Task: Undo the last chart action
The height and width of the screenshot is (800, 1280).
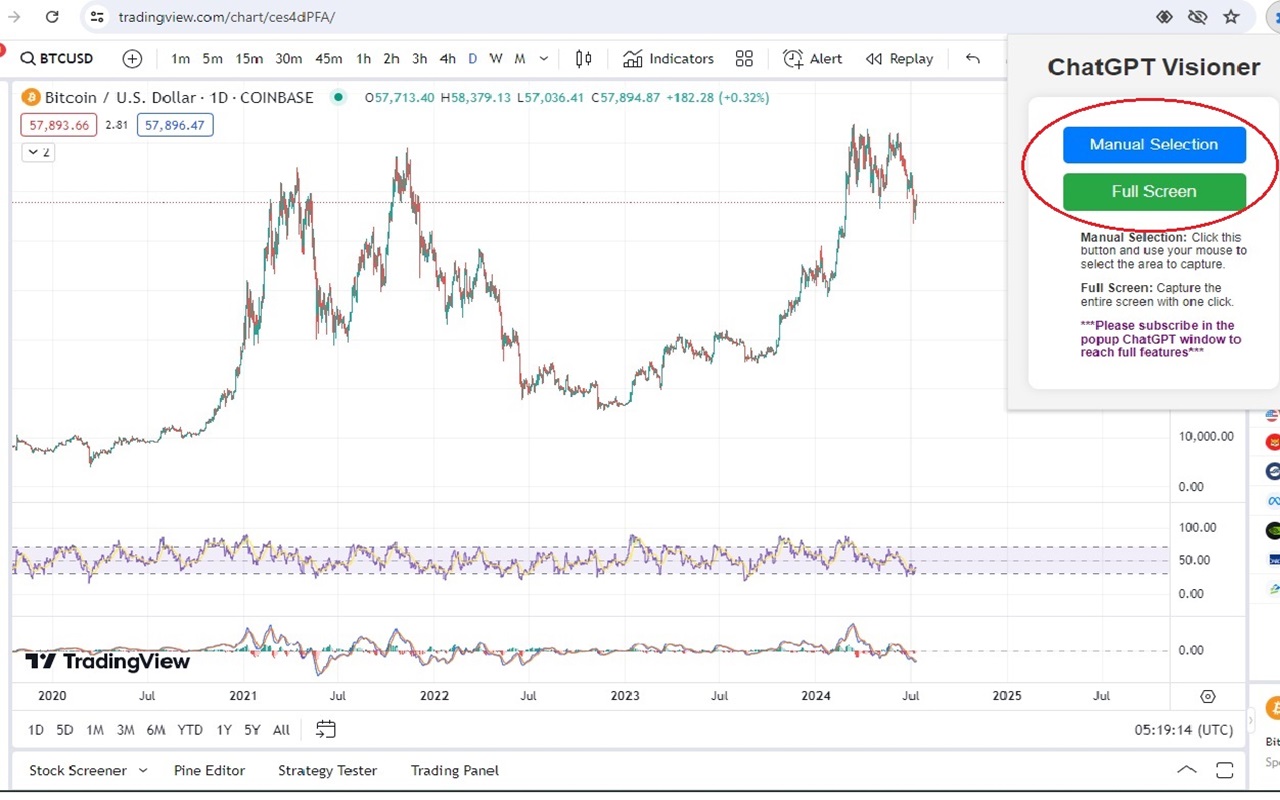Action: [972, 59]
